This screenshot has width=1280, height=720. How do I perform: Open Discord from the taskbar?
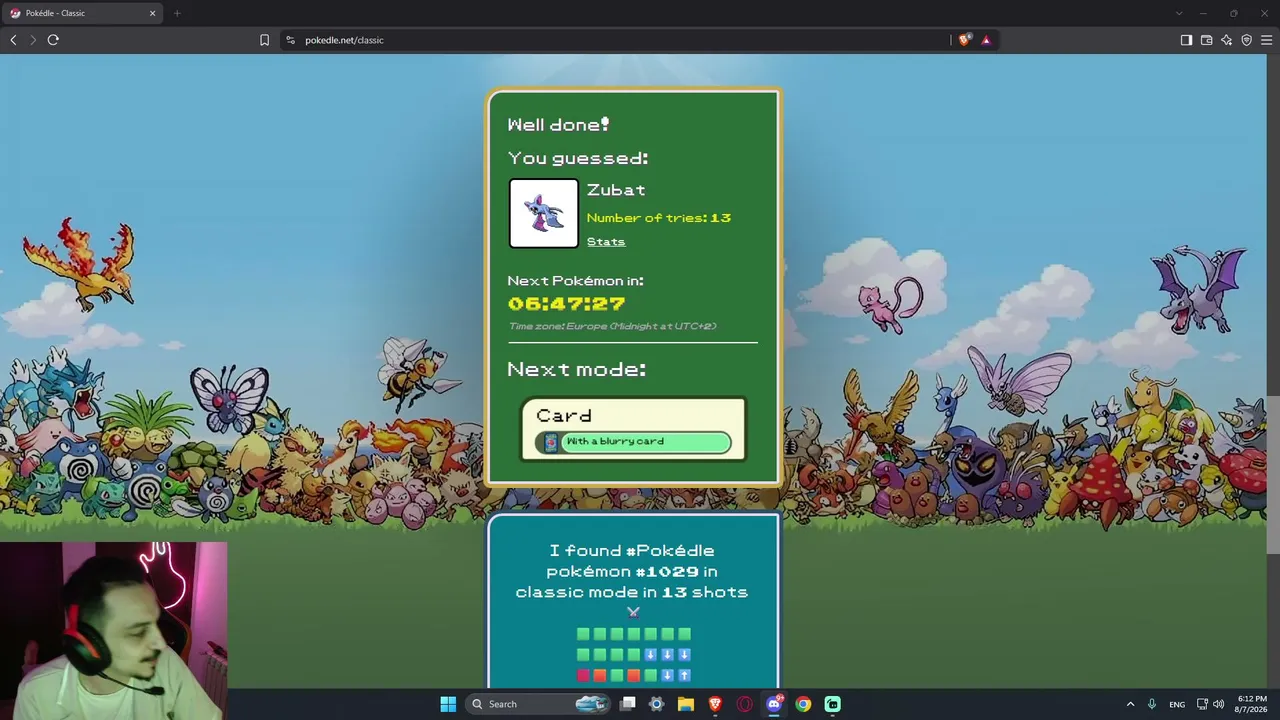774,704
